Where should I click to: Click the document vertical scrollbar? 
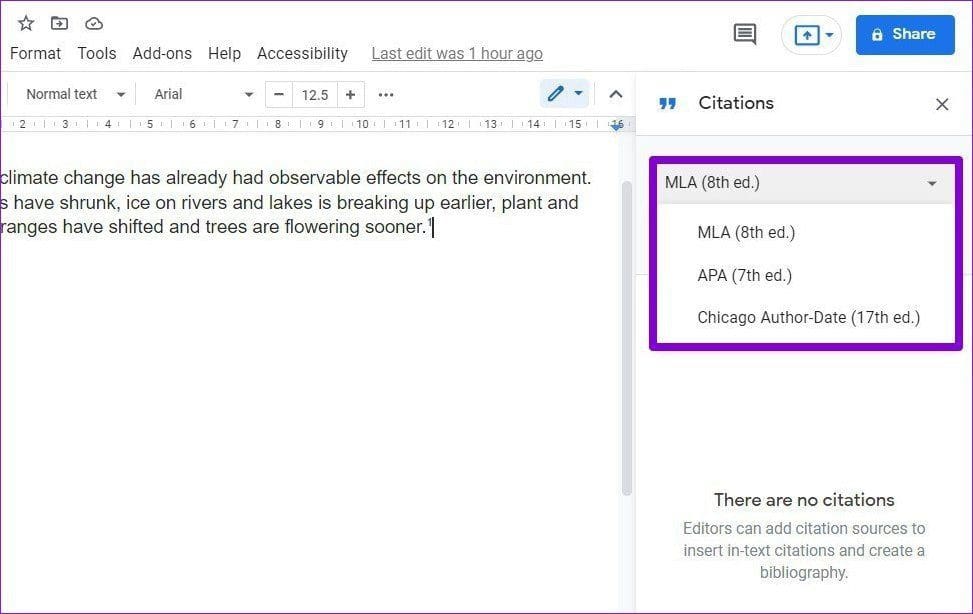click(627, 338)
